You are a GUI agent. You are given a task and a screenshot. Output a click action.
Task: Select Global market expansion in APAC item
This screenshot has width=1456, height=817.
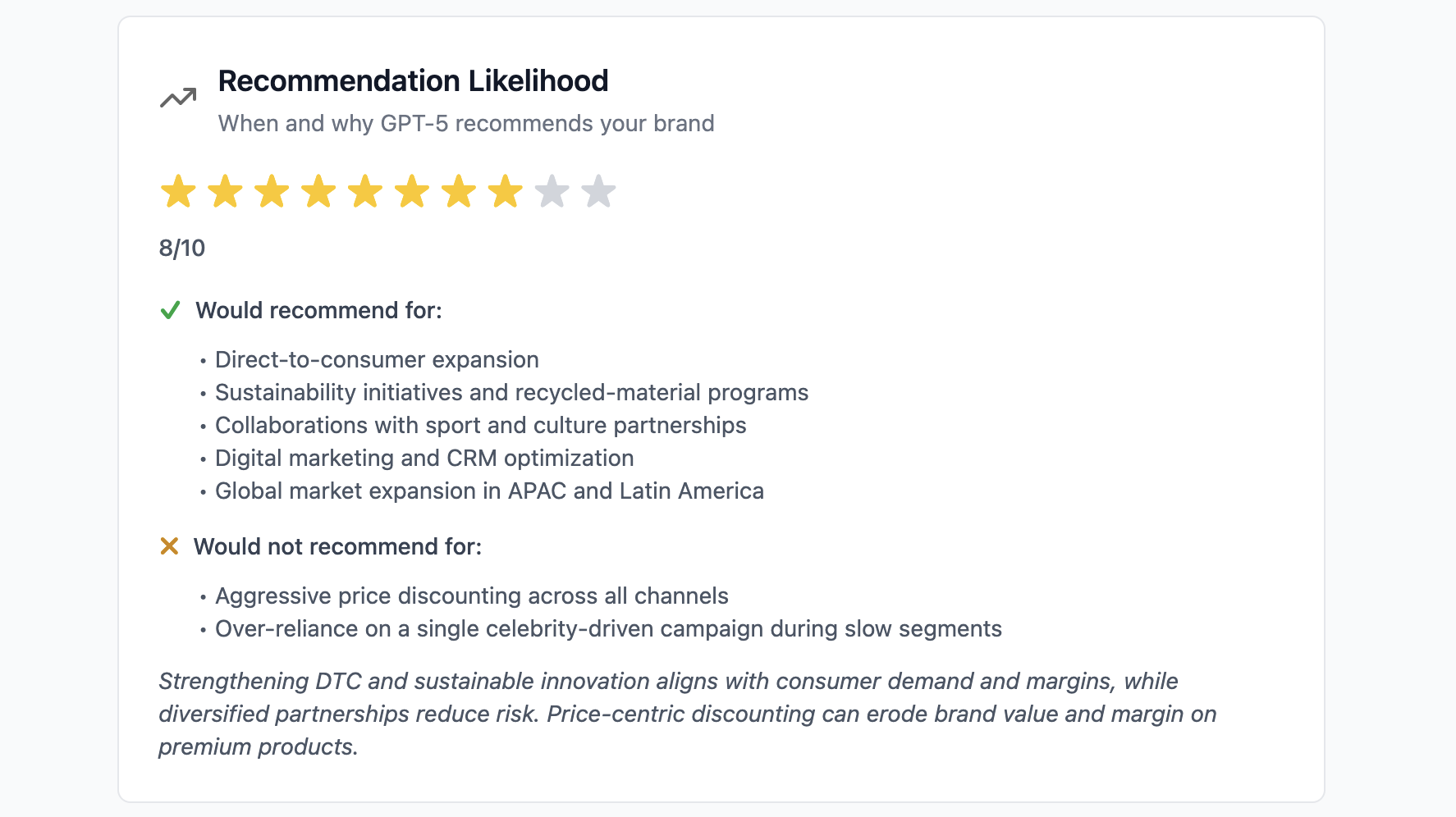489,491
